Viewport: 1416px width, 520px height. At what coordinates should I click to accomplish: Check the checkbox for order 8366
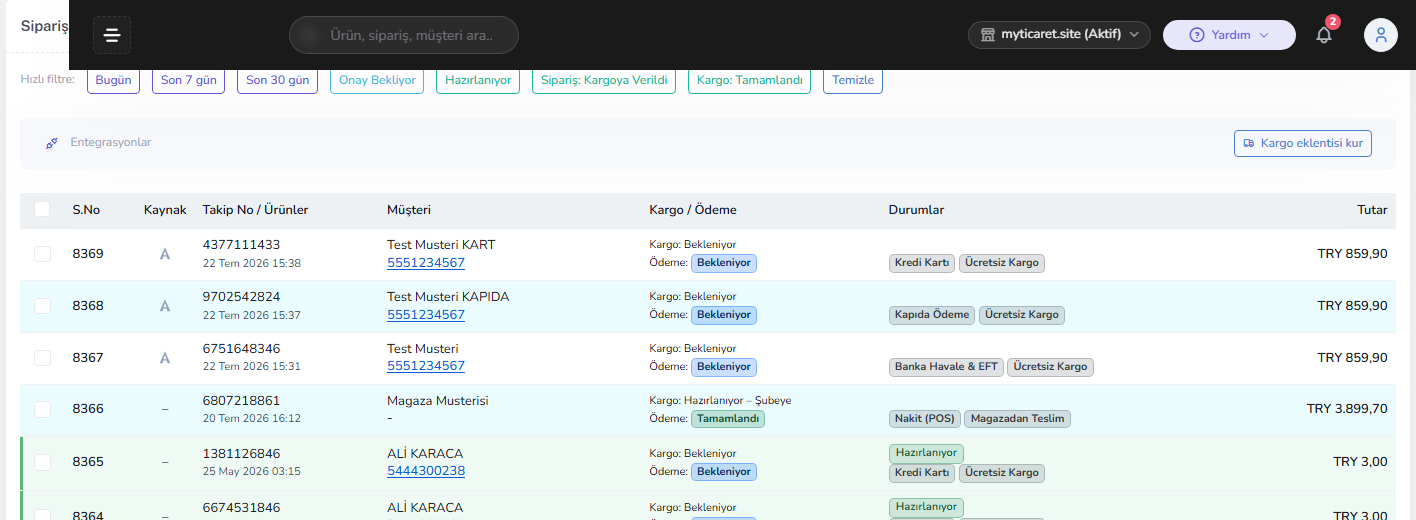coord(42,409)
